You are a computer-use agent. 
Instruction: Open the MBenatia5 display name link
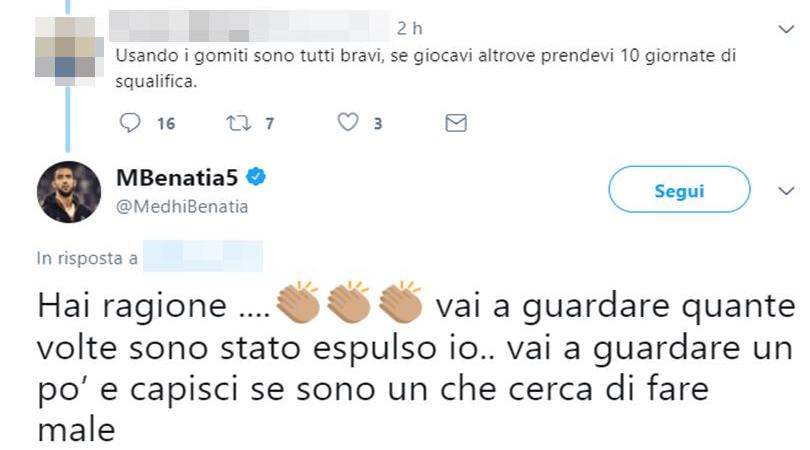coord(177,178)
